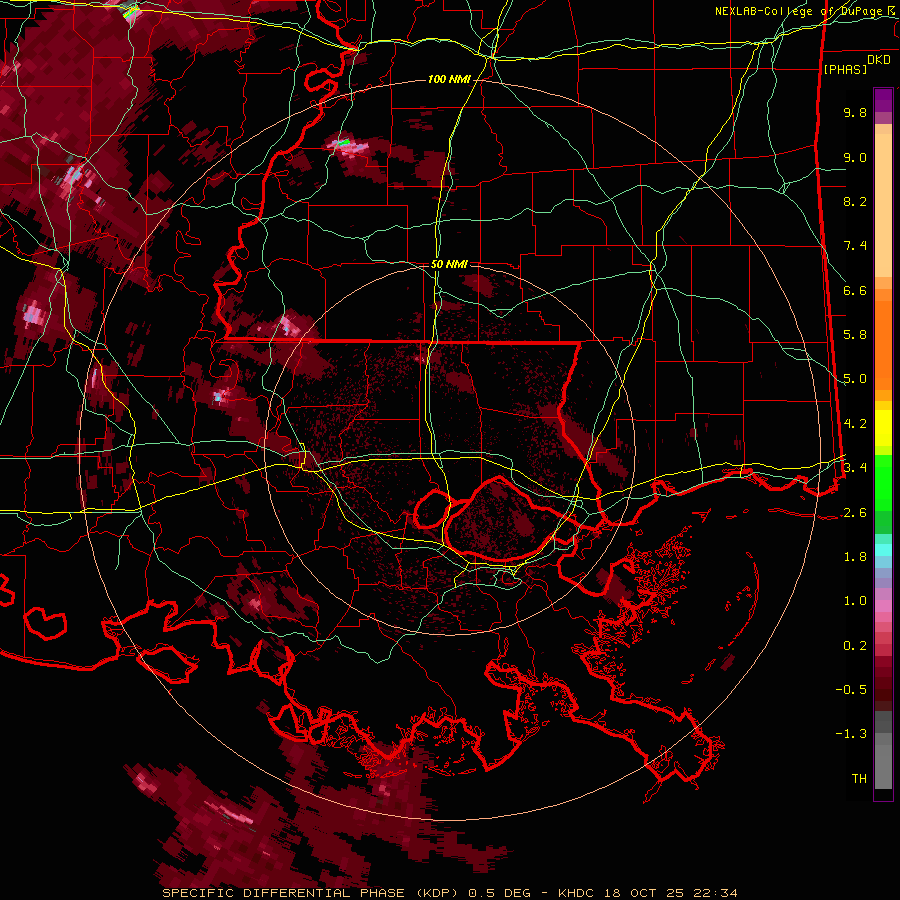
Task: Click the yellow segment of the color bar
Action: [x=883, y=428]
